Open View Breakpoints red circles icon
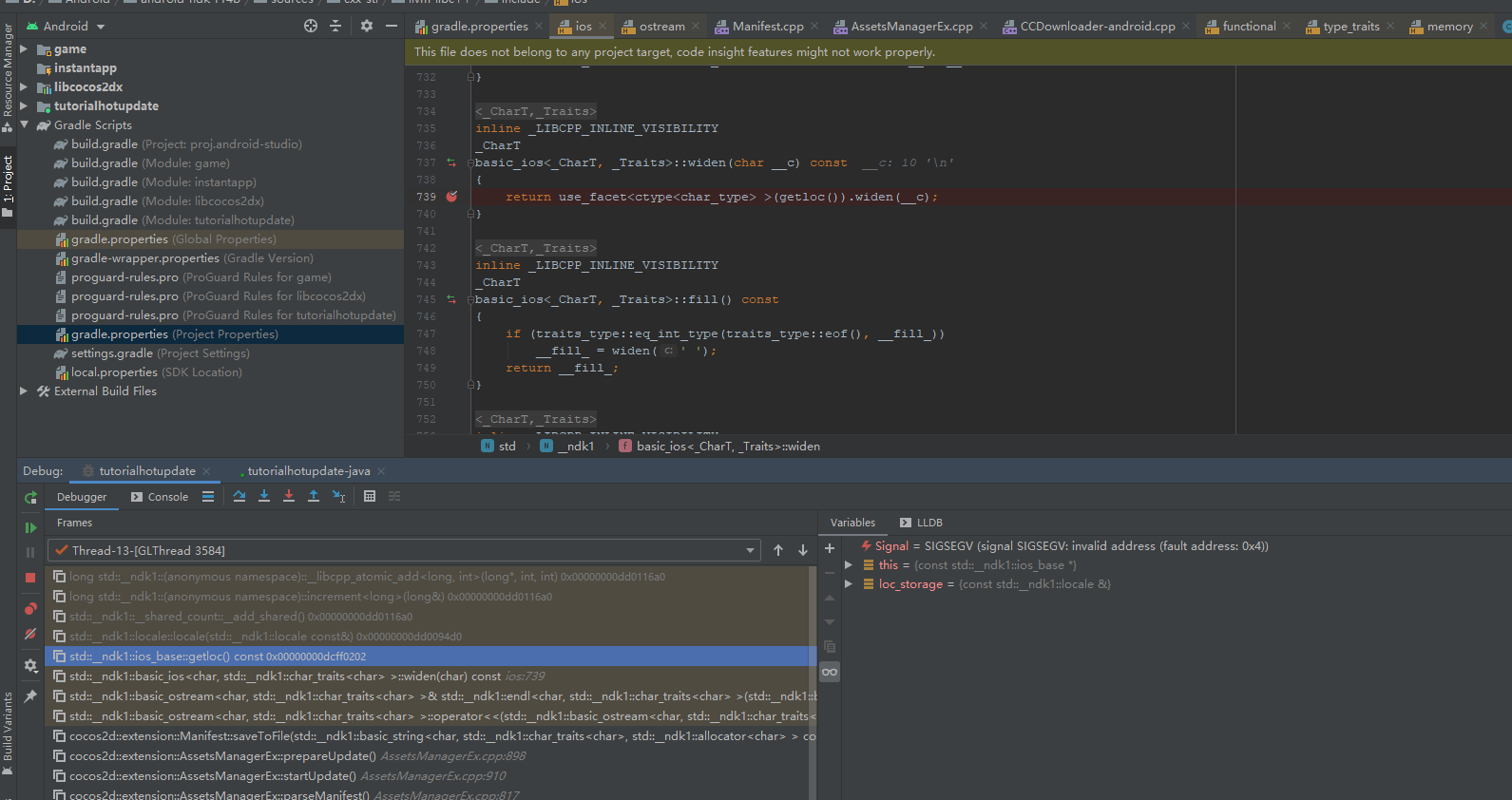The width and height of the screenshot is (1512, 800). coord(30,609)
